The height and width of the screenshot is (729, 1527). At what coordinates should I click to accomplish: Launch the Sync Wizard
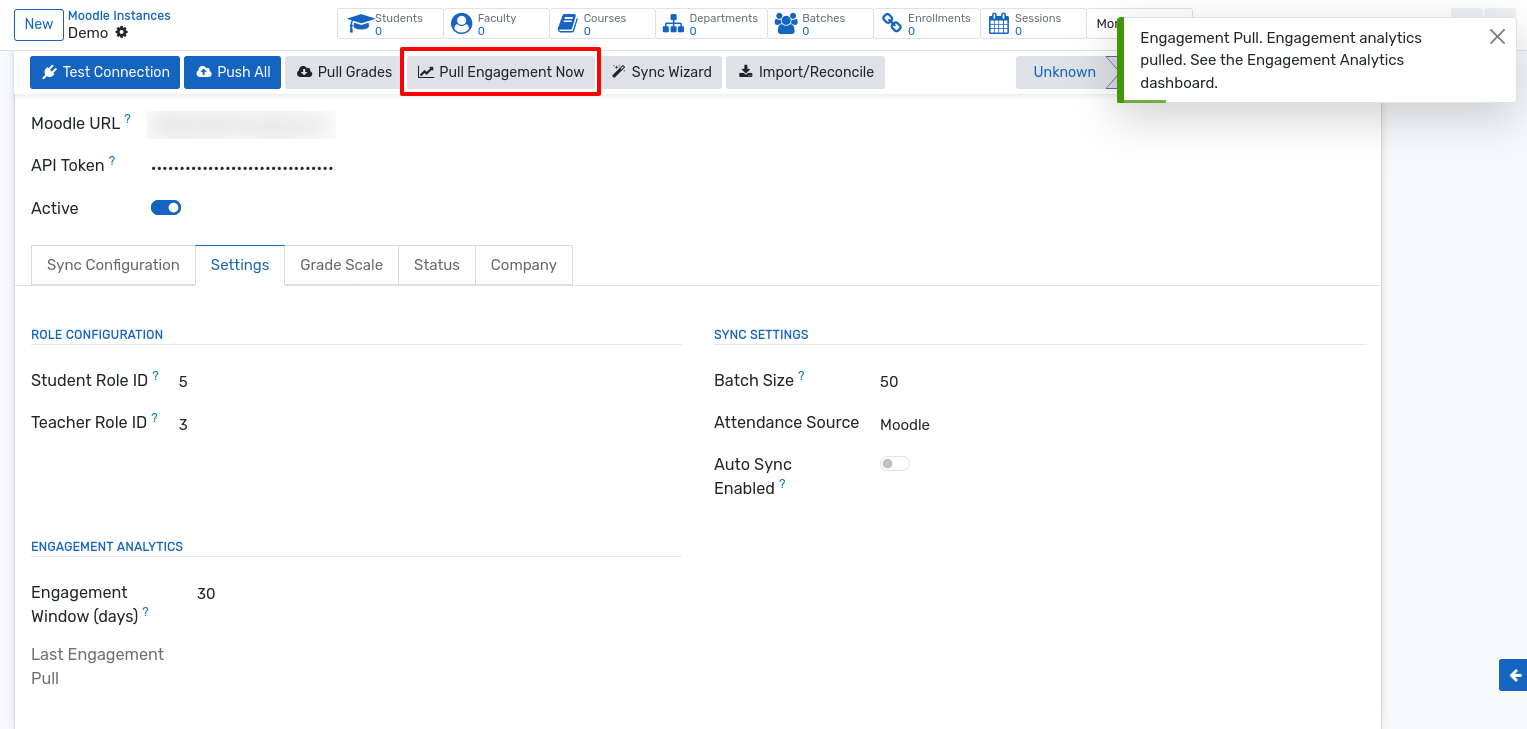(661, 72)
